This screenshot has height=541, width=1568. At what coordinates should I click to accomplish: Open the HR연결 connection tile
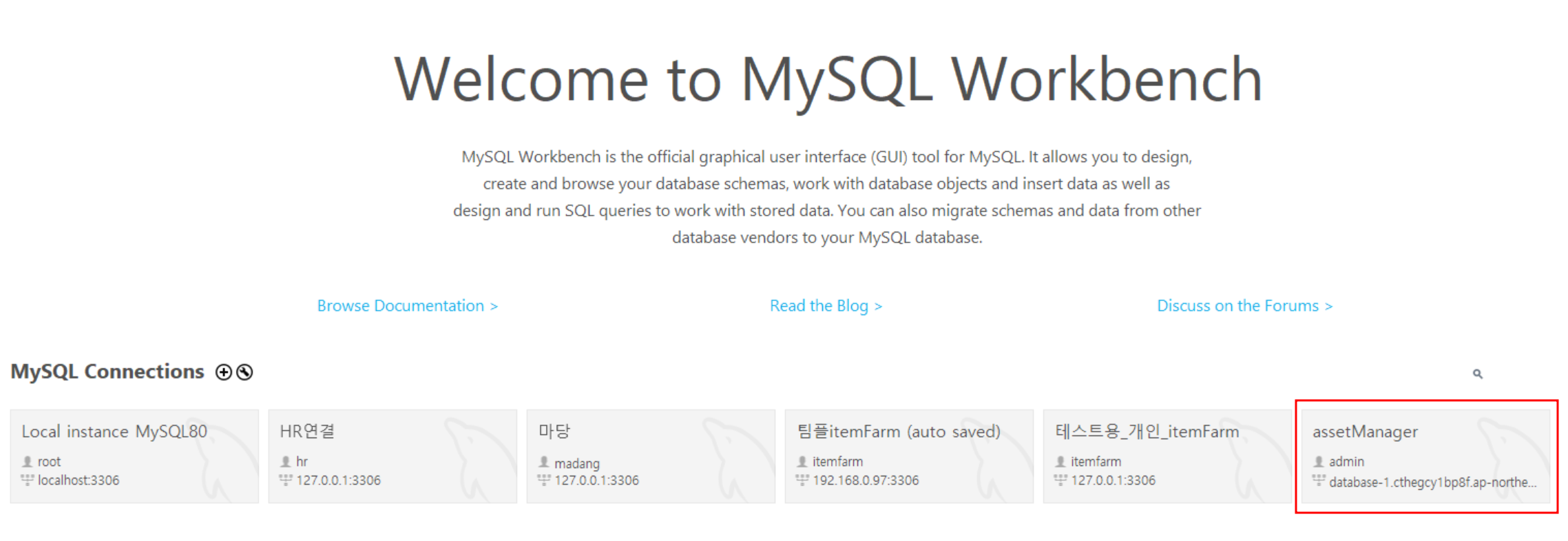[x=393, y=456]
